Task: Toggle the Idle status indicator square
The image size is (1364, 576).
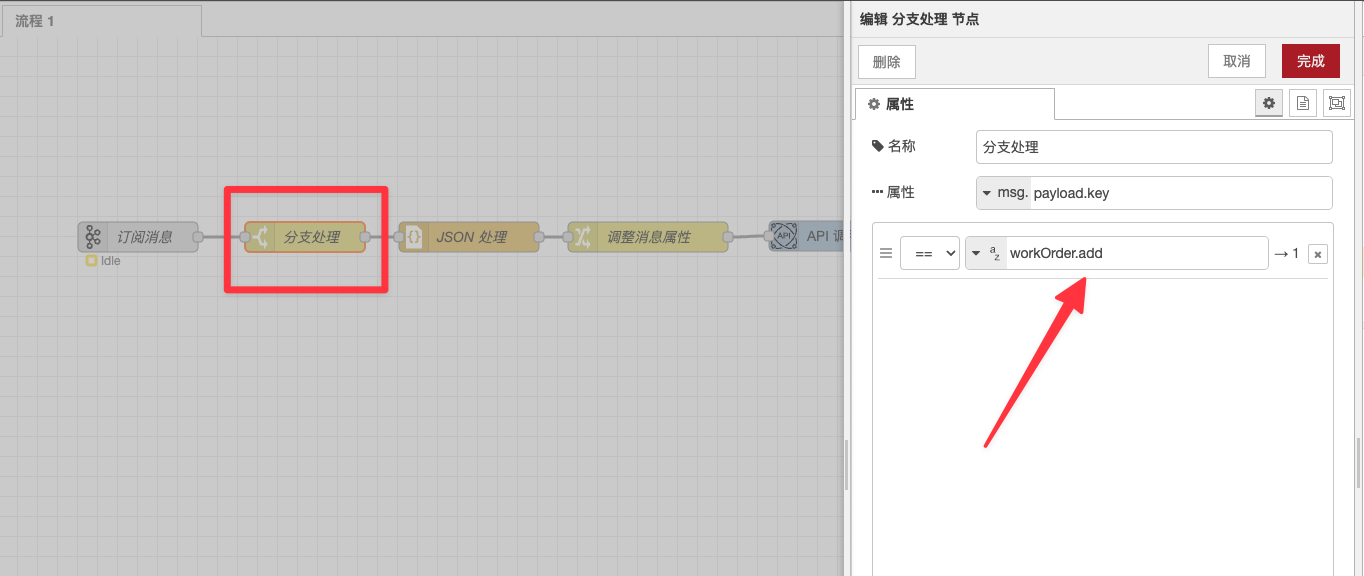Action: coord(90,260)
